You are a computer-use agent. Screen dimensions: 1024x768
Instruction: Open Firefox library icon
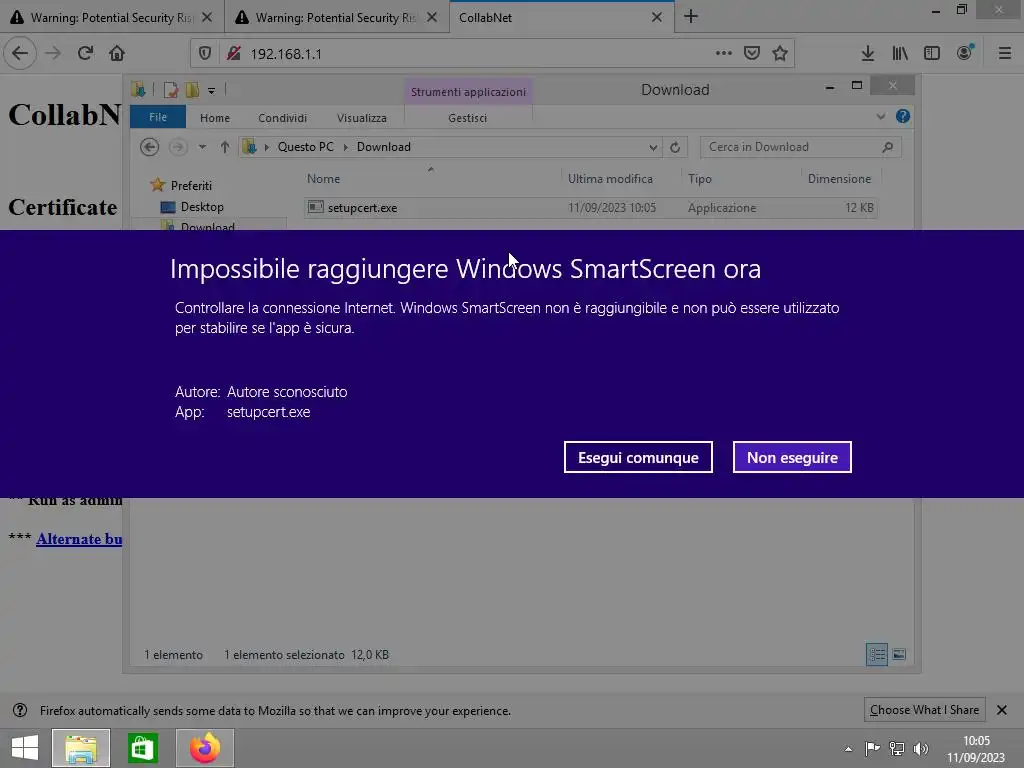[900, 54]
